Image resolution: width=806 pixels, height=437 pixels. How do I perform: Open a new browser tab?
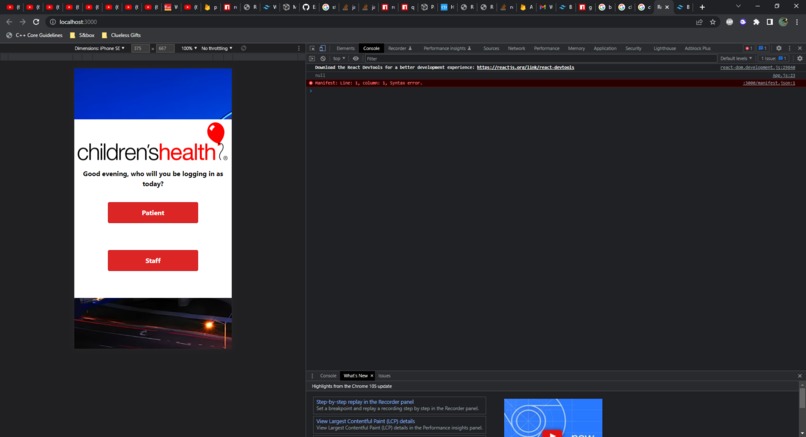click(702, 7)
